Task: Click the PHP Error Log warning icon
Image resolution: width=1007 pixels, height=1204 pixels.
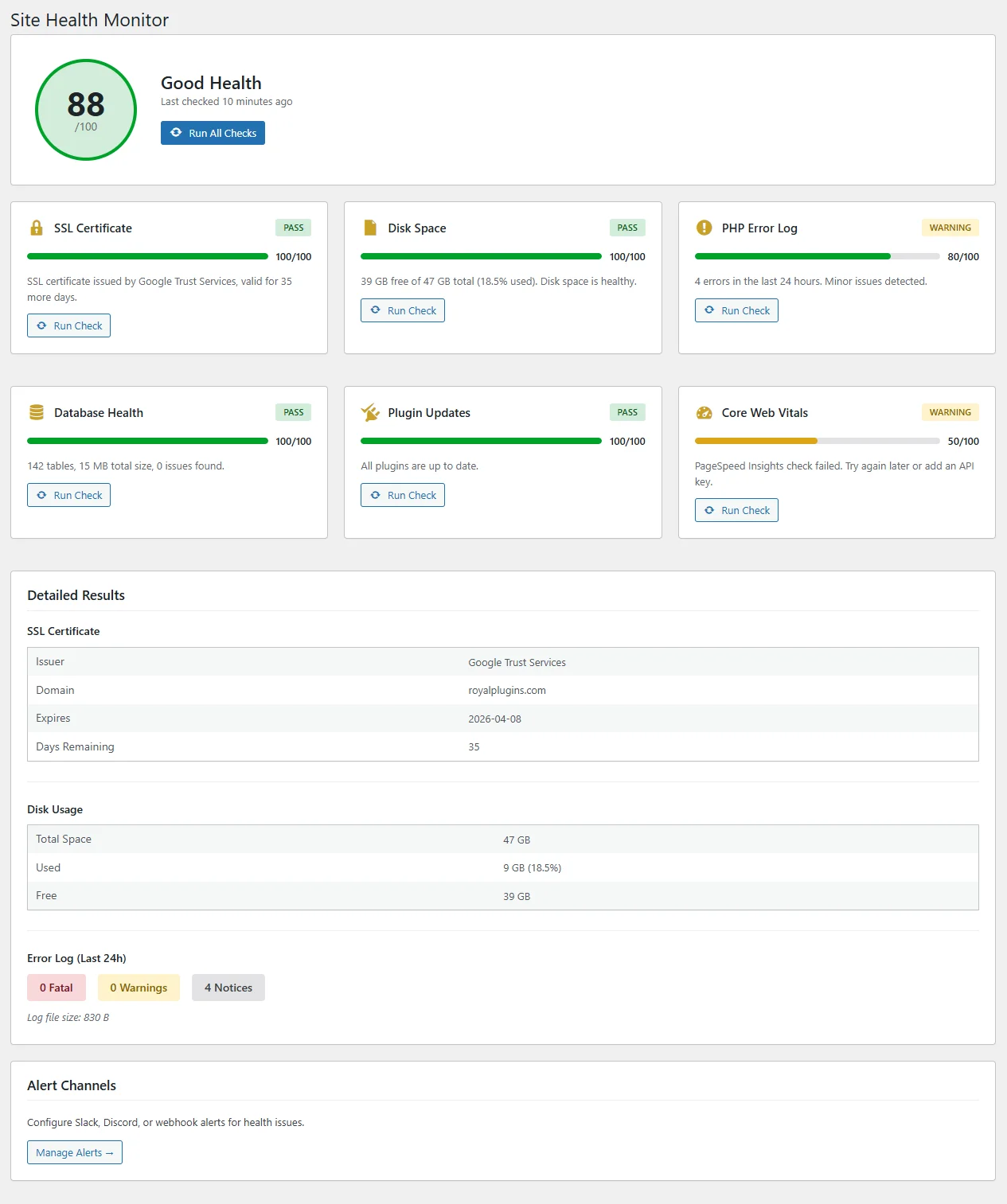Action: click(x=704, y=228)
